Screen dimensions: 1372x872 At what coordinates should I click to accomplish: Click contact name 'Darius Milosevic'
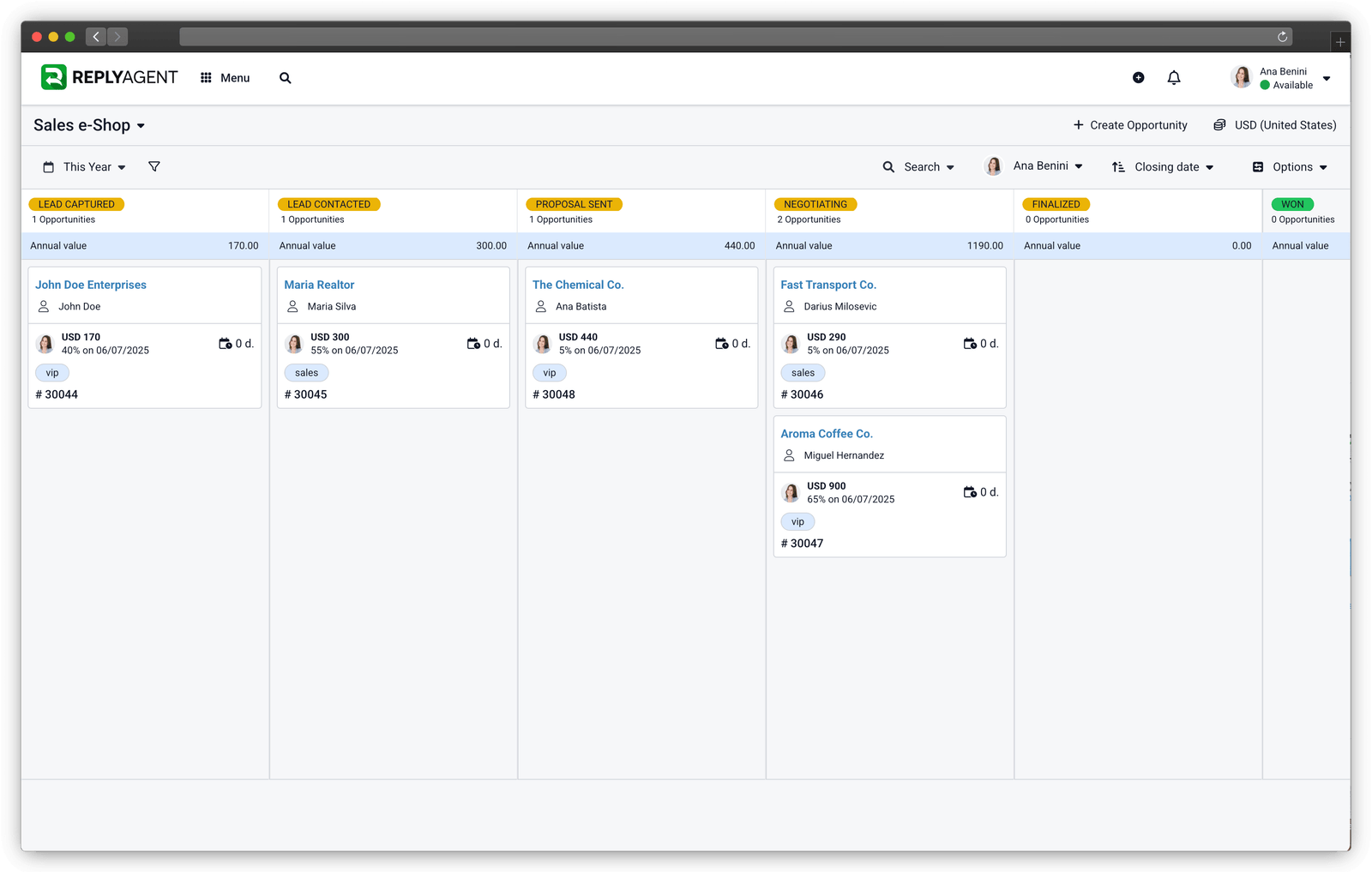point(840,306)
